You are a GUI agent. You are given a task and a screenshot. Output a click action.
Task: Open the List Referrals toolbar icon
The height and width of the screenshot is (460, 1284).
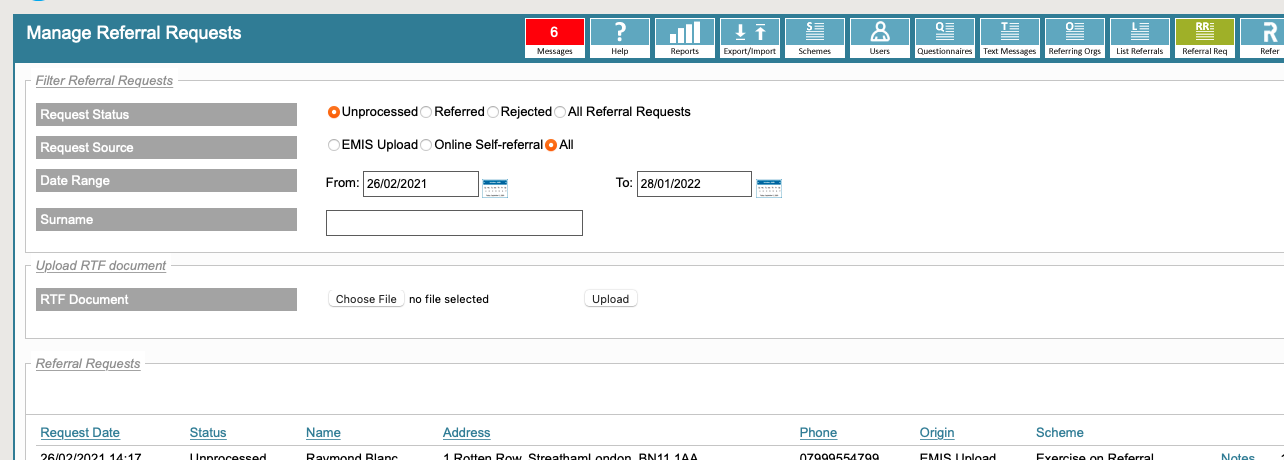[x=1140, y=38]
